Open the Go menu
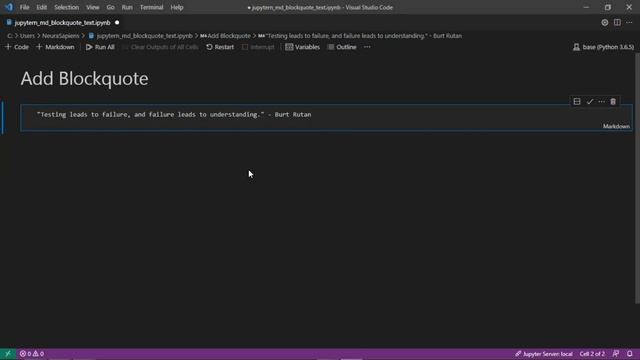 [x=110, y=7]
